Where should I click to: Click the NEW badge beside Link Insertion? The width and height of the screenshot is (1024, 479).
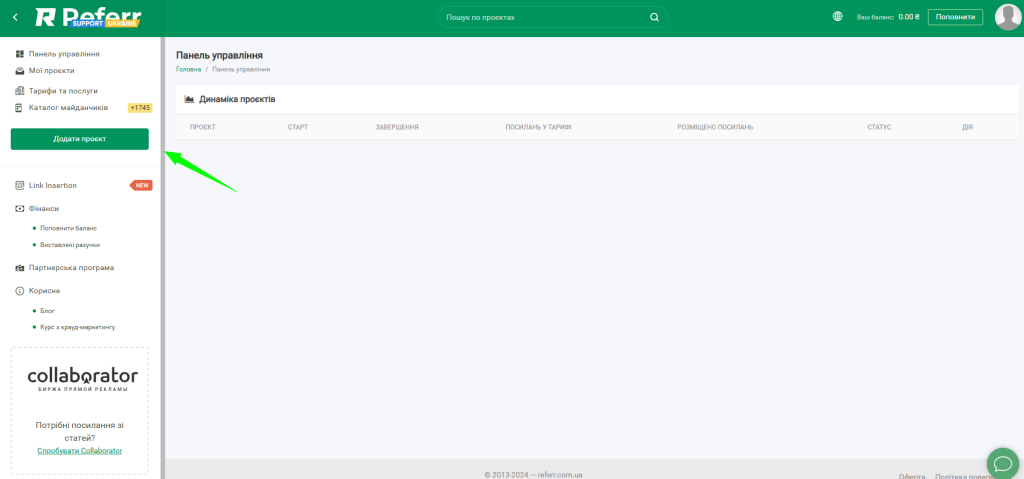point(142,185)
